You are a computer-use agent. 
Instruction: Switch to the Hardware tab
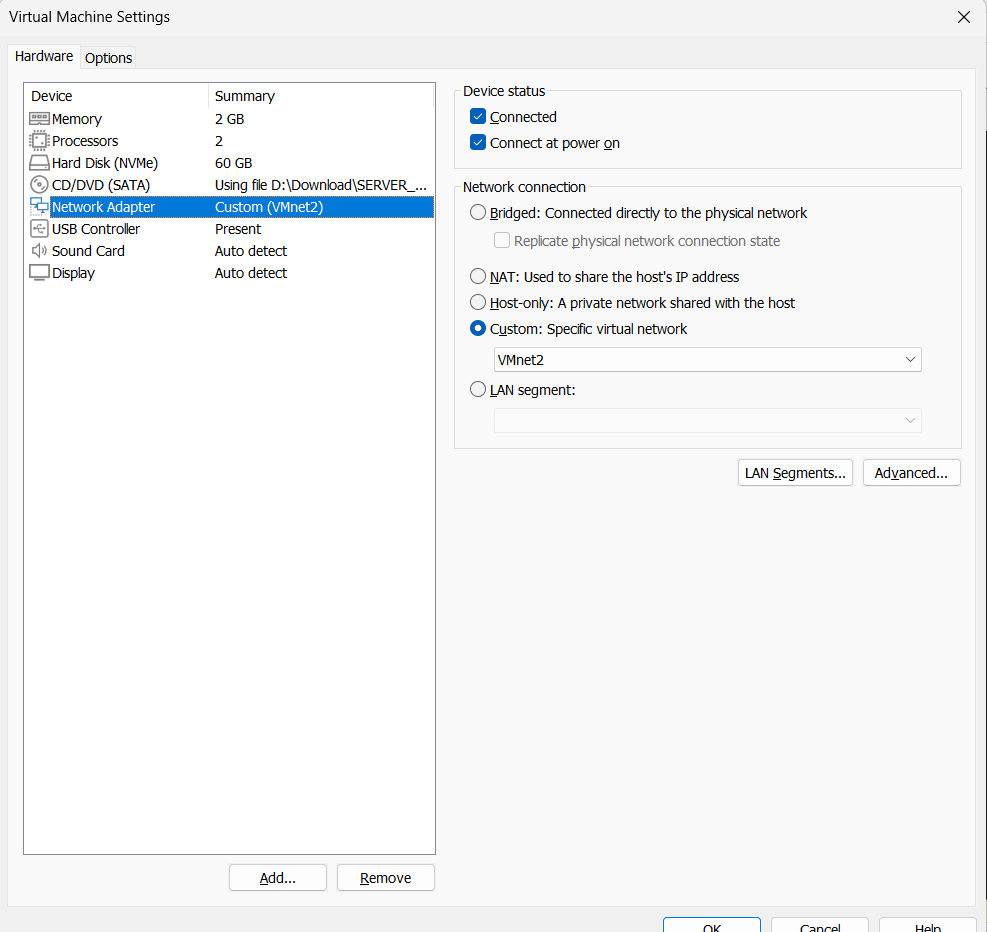tap(44, 57)
